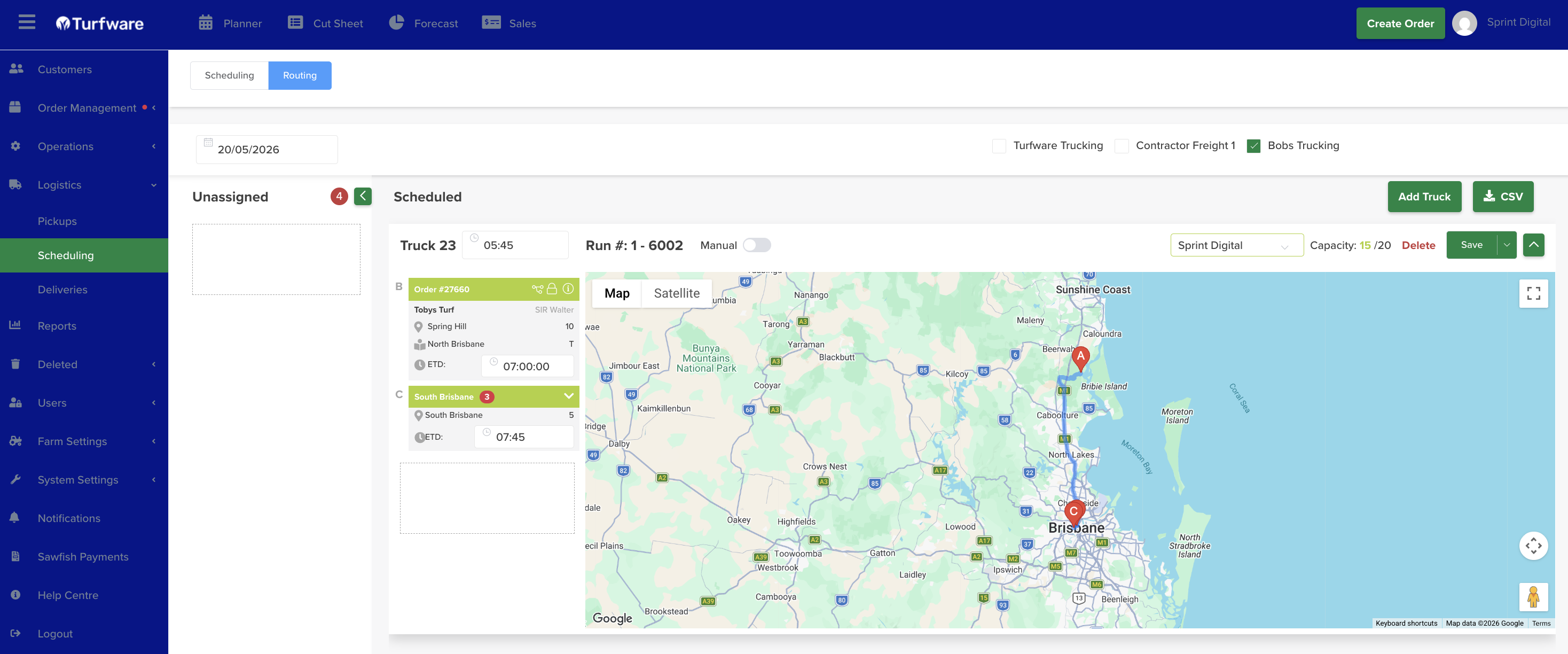Click the Deleted trash icon
Screen dimensions: 1568x654
(15, 363)
